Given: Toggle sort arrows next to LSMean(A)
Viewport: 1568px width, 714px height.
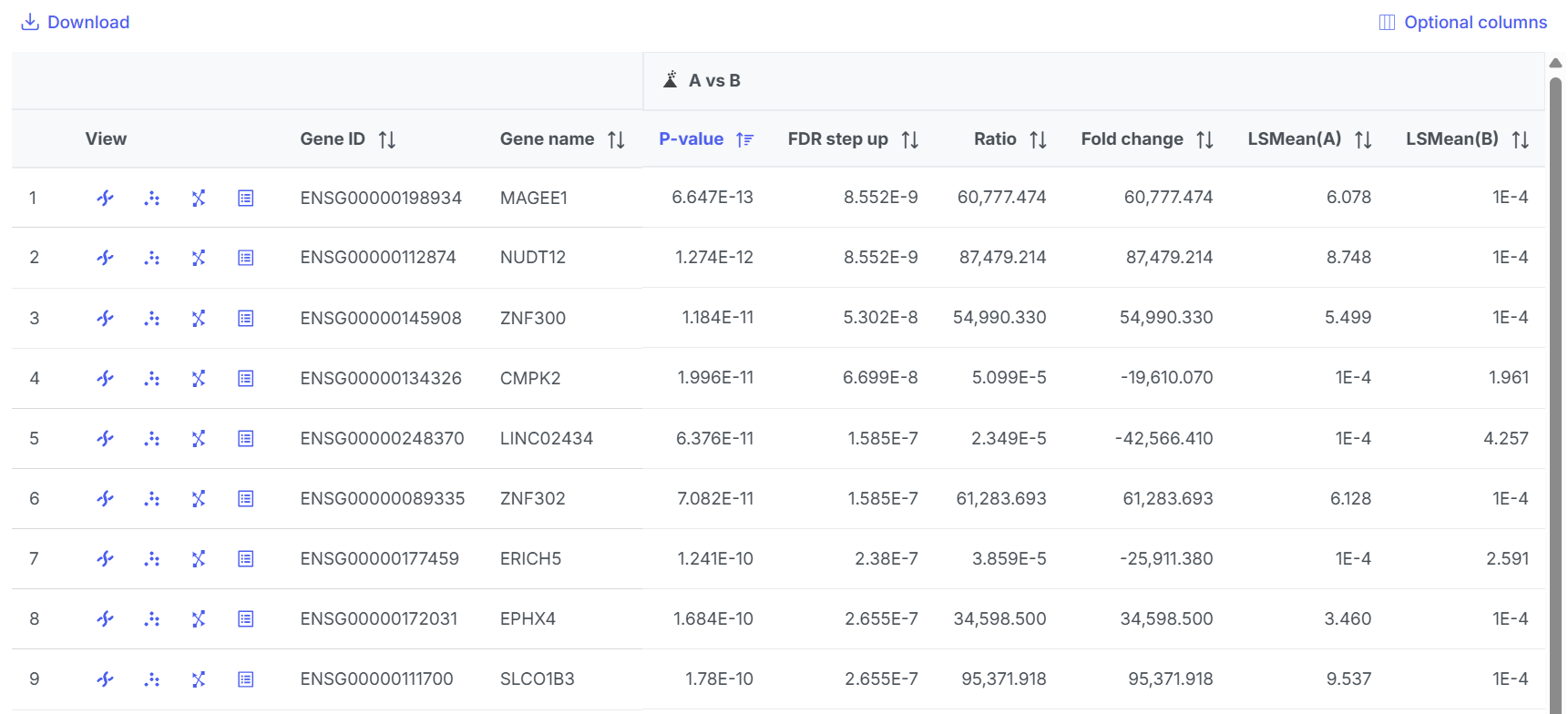Looking at the screenshot, I should [x=1363, y=139].
